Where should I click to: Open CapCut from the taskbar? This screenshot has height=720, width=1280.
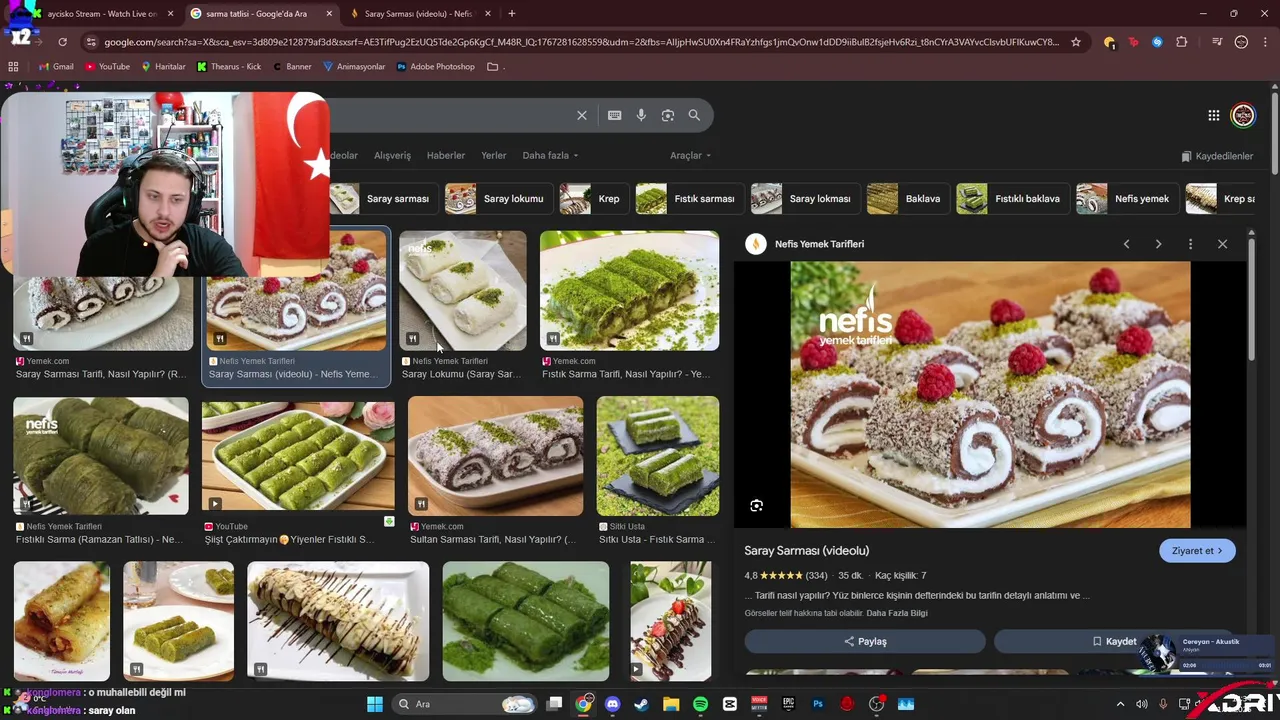pyautogui.click(x=730, y=704)
